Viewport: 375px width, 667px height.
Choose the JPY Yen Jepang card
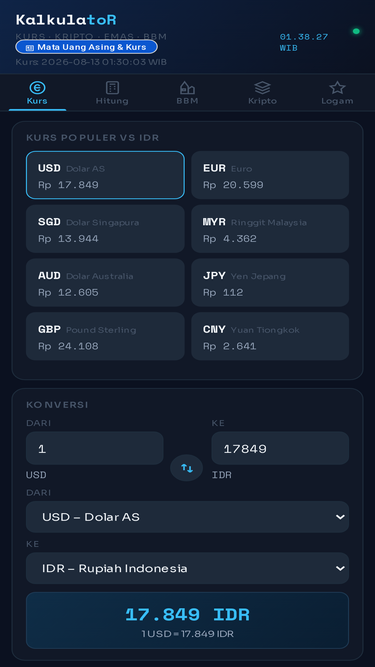click(270, 282)
